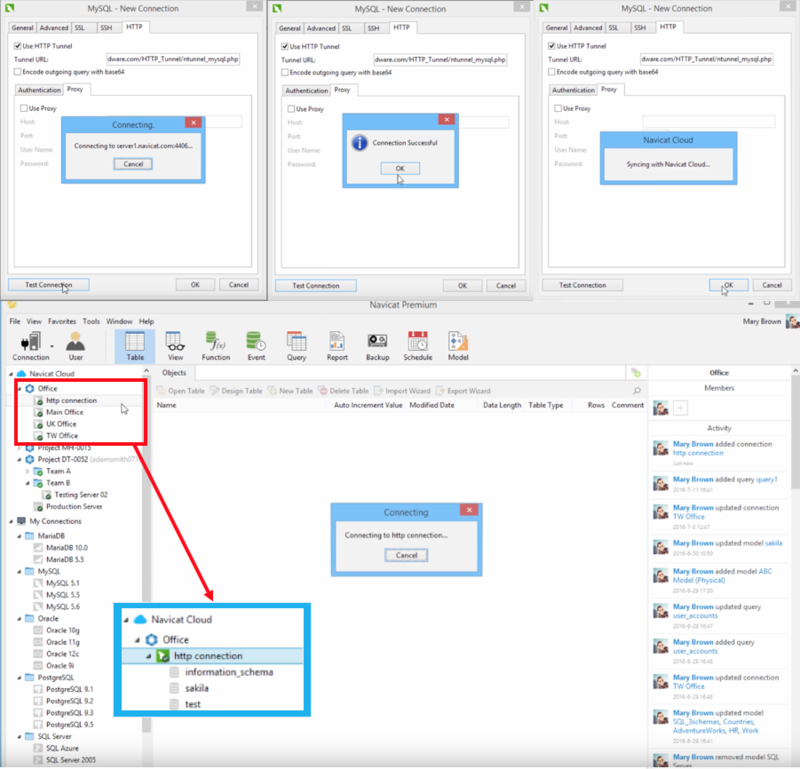Collapse the Project DT-0052 node
The image size is (800, 769).
pyautogui.click(x=19, y=460)
